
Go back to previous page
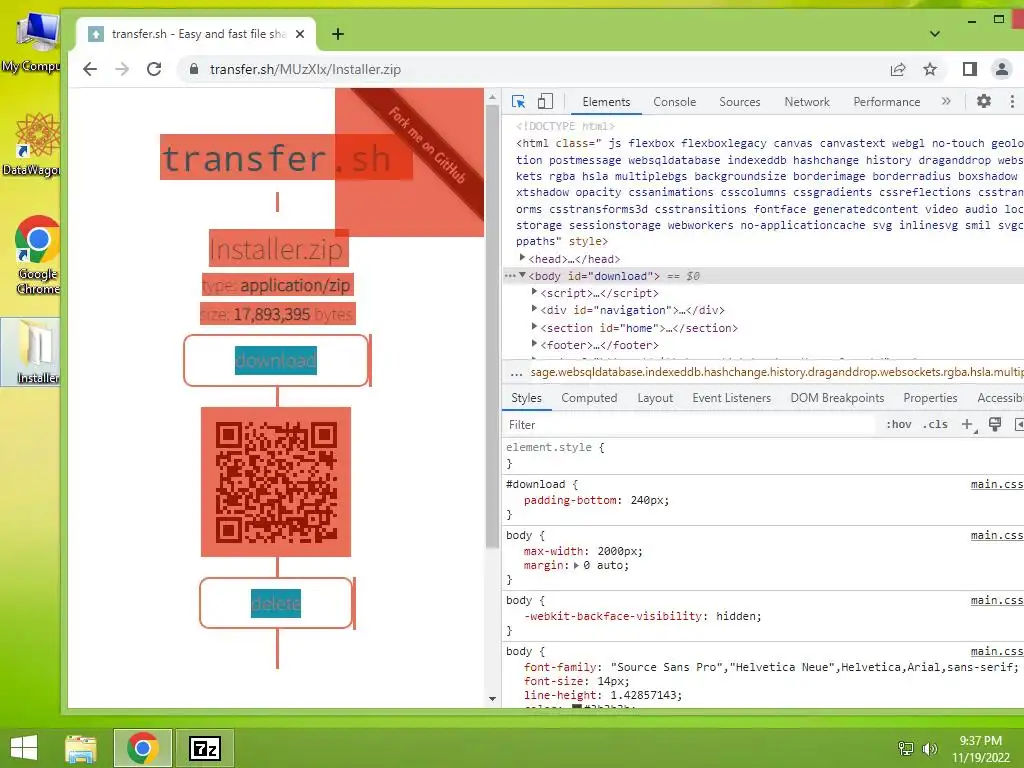90,69
